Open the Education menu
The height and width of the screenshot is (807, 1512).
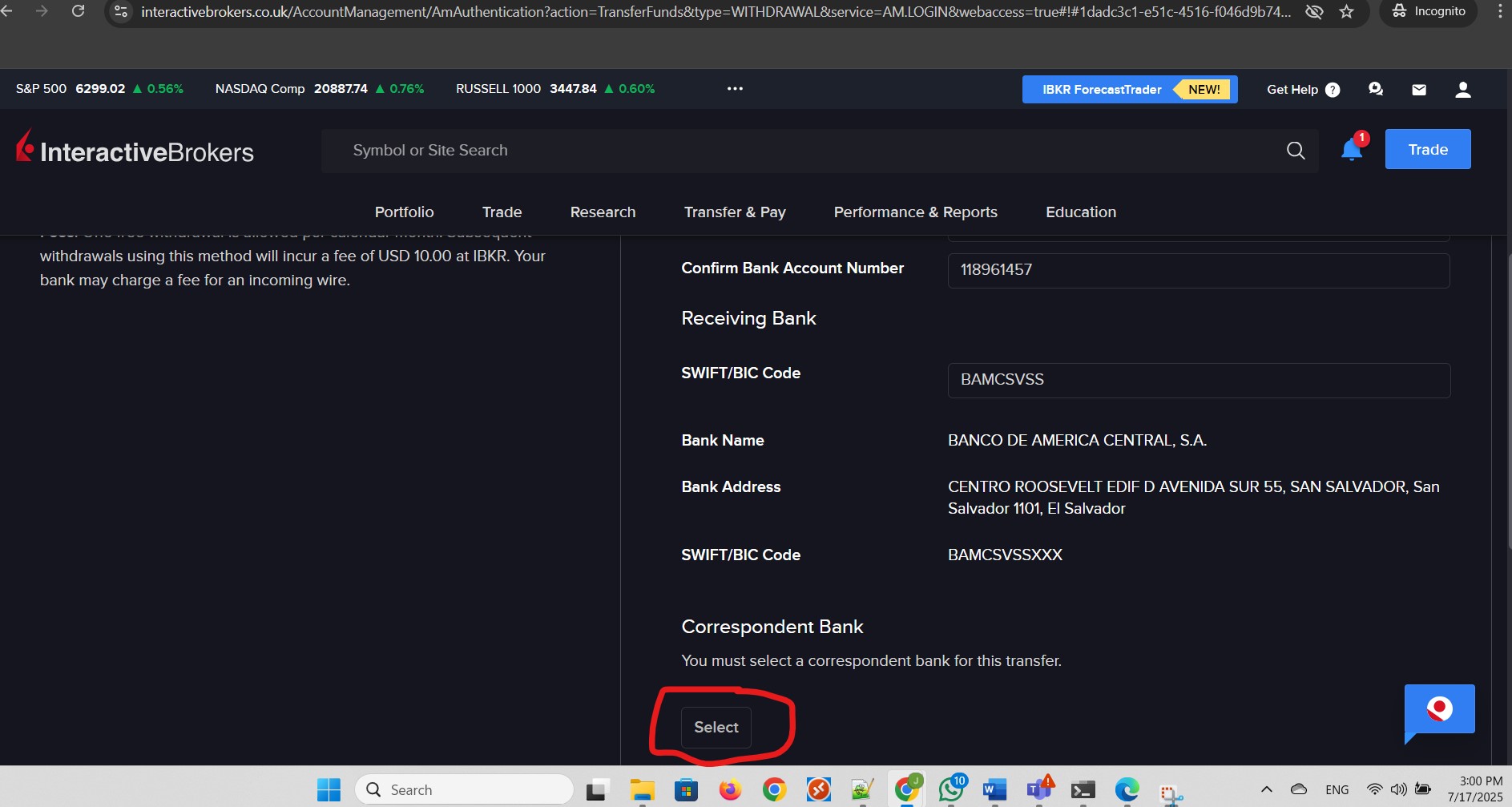pyautogui.click(x=1080, y=212)
